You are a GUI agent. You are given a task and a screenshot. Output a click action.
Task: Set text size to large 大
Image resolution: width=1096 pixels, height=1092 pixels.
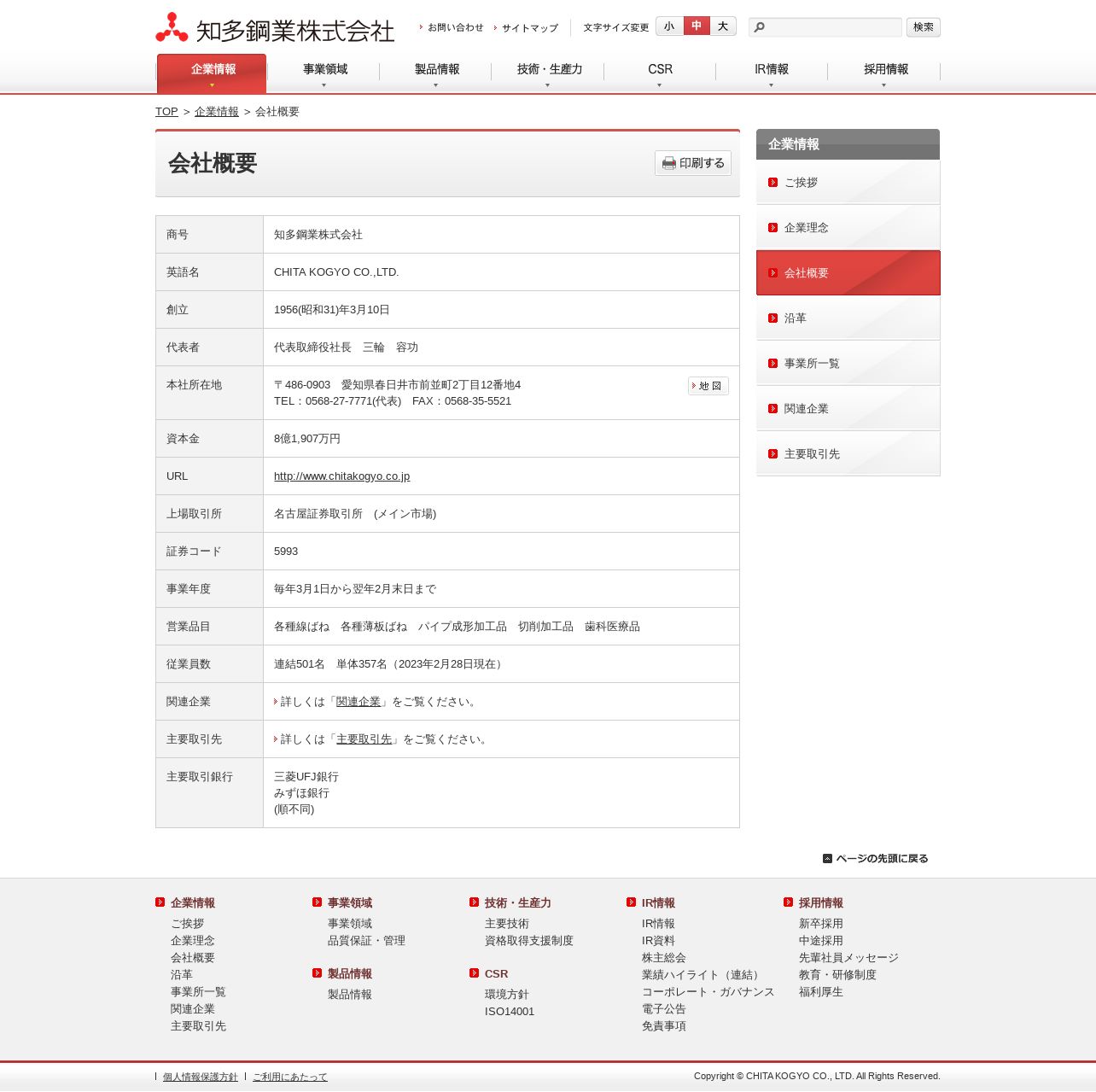click(x=723, y=26)
